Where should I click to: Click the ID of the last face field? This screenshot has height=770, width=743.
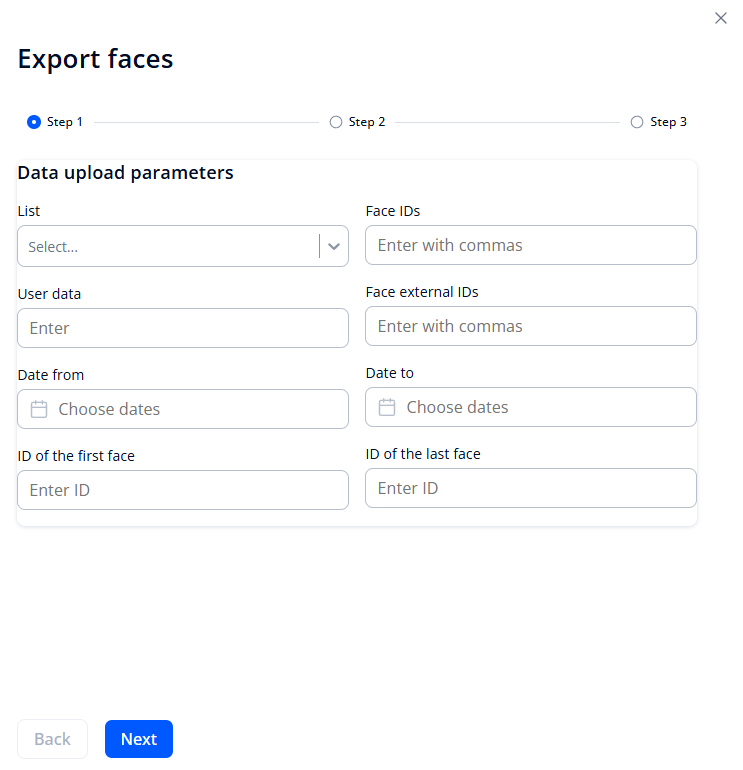[530, 488]
